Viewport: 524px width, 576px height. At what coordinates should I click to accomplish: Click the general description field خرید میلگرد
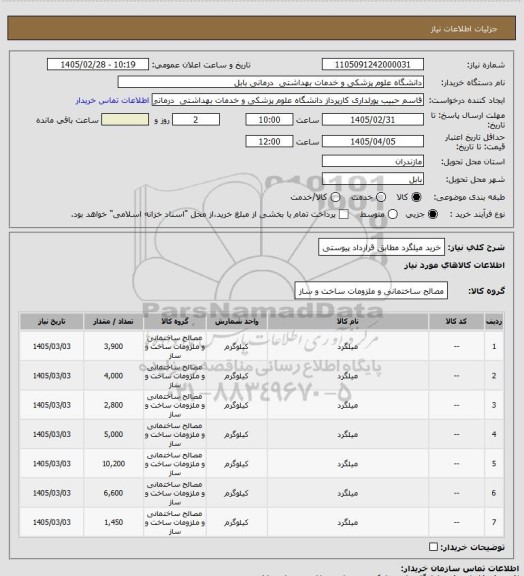click(x=381, y=247)
